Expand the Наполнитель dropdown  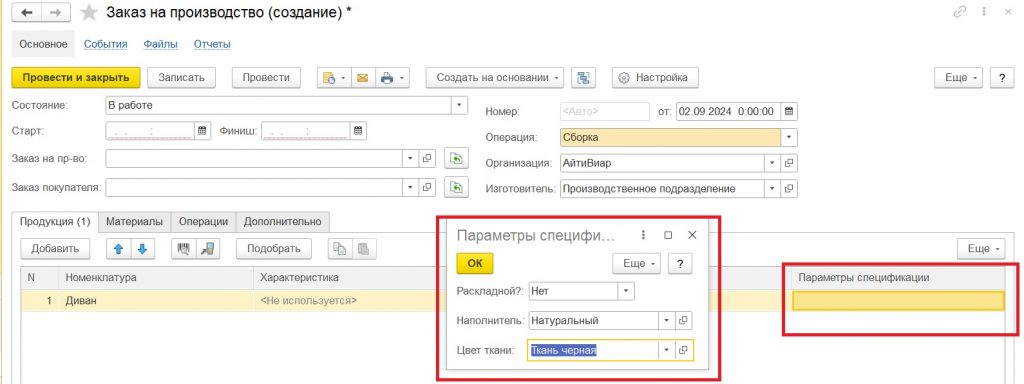tap(667, 321)
